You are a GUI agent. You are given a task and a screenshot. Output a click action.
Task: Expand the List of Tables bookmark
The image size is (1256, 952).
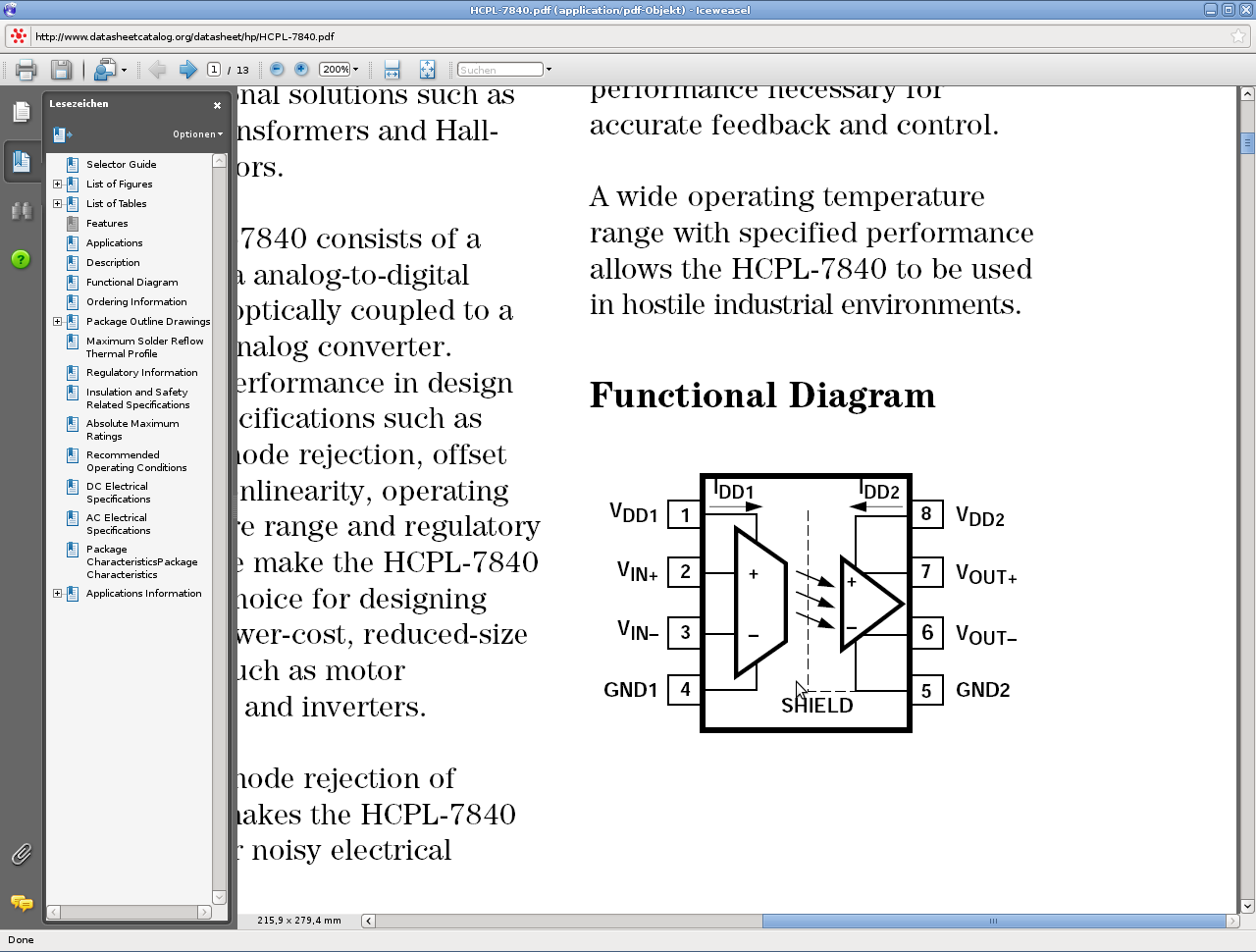(x=57, y=204)
